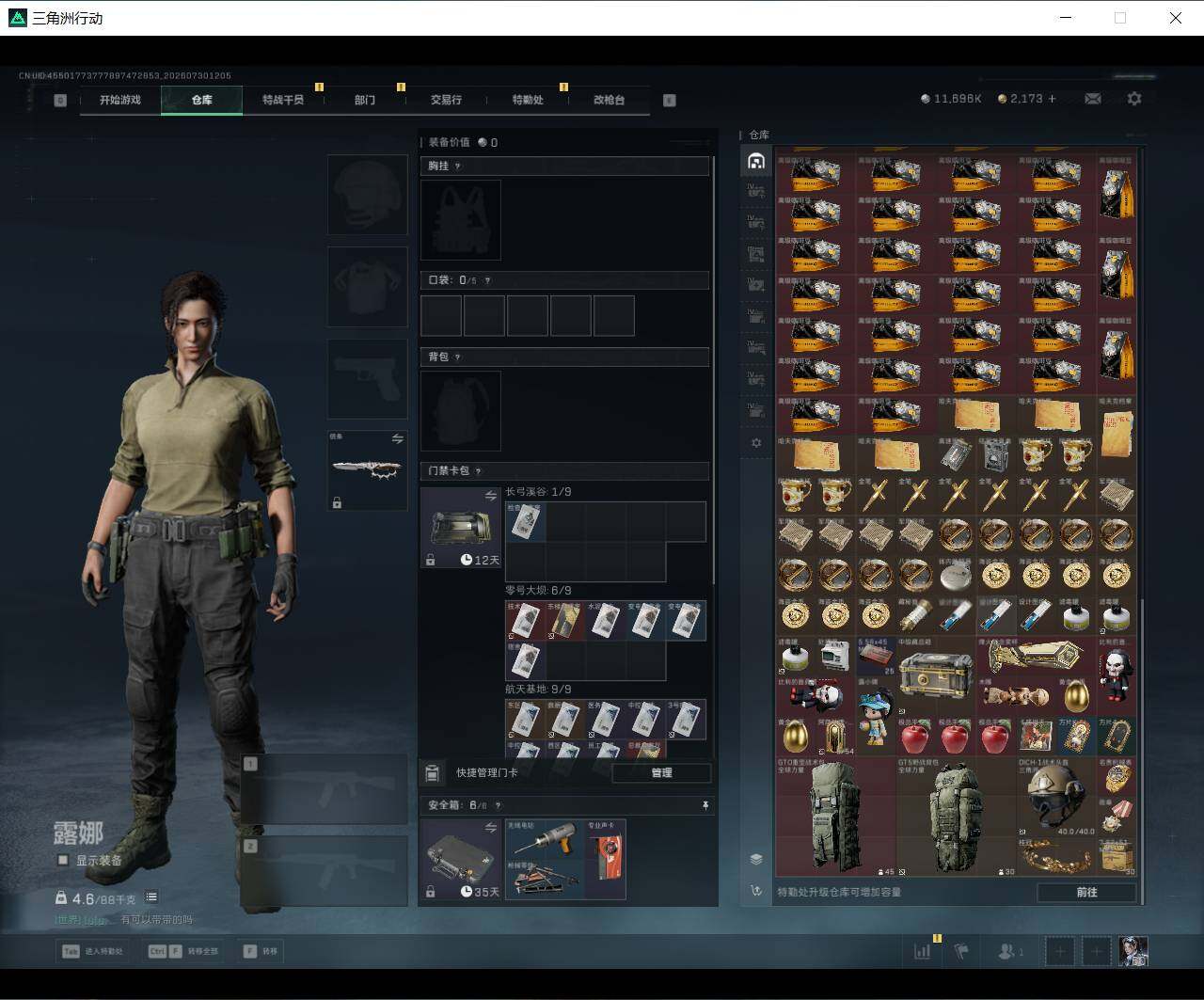The height and width of the screenshot is (1000, 1204).
Task: Click swap icon on the keycard bag
Action: pyautogui.click(x=490, y=496)
